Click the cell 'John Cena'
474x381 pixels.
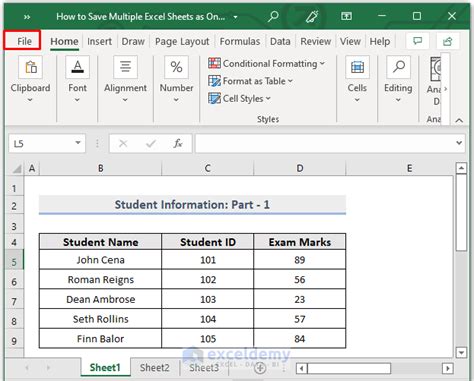[x=100, y=260]
